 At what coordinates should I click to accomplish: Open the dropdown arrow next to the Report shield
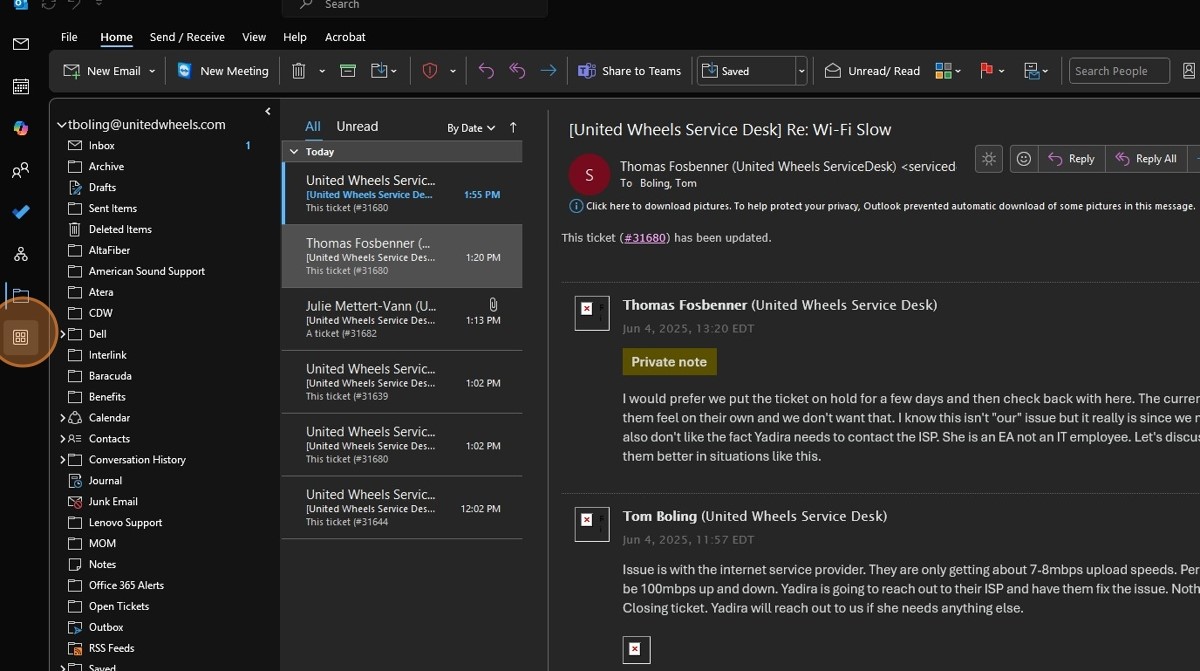453,72
